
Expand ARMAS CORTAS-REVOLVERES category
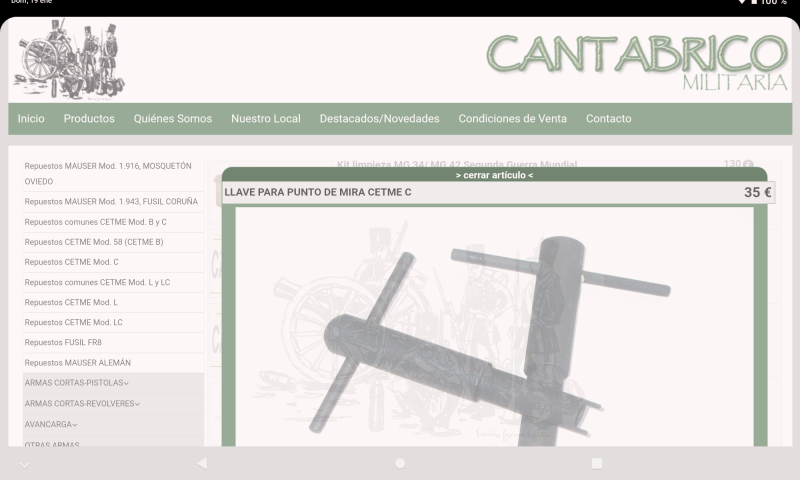click(x=82, y=404)
